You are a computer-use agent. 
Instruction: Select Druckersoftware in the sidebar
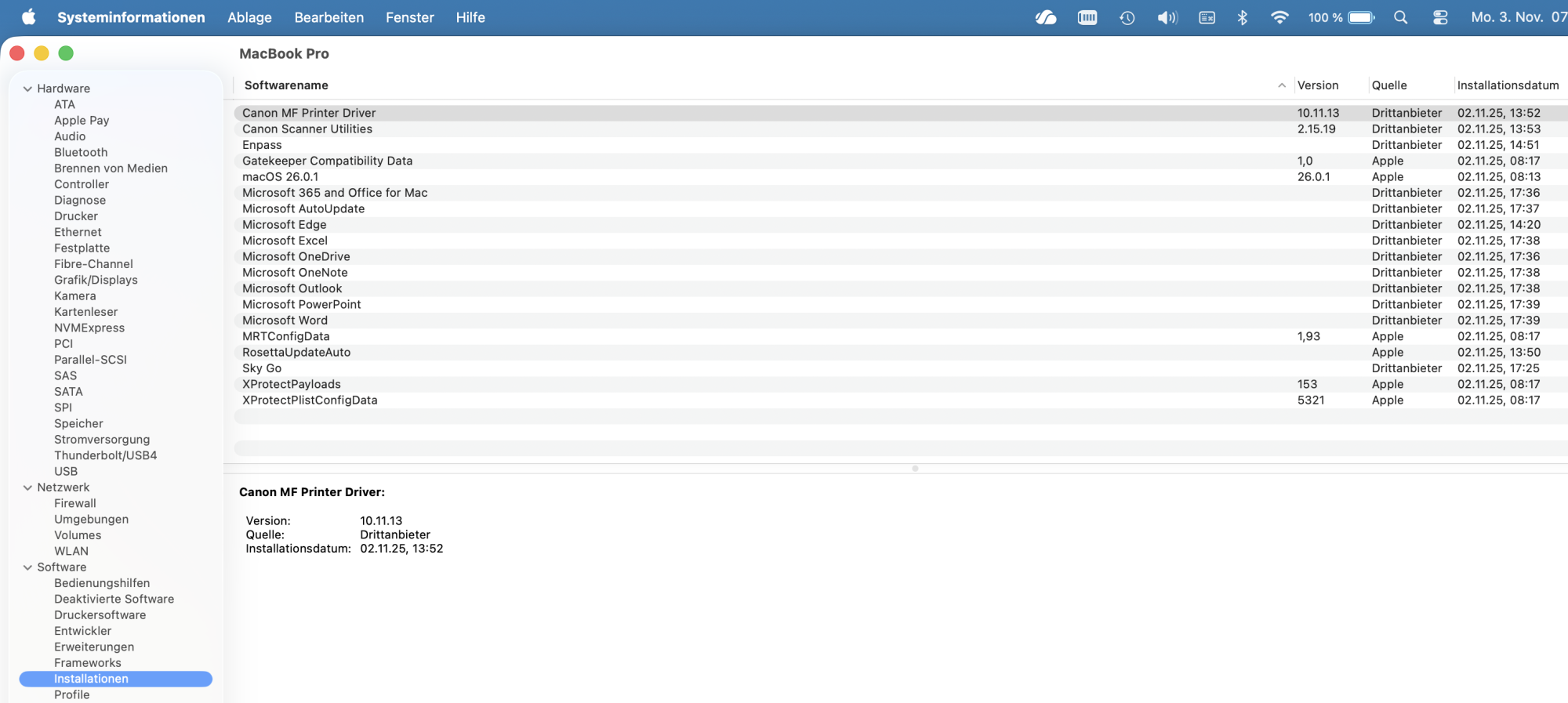pyautogui.click(x=100, y=614)
